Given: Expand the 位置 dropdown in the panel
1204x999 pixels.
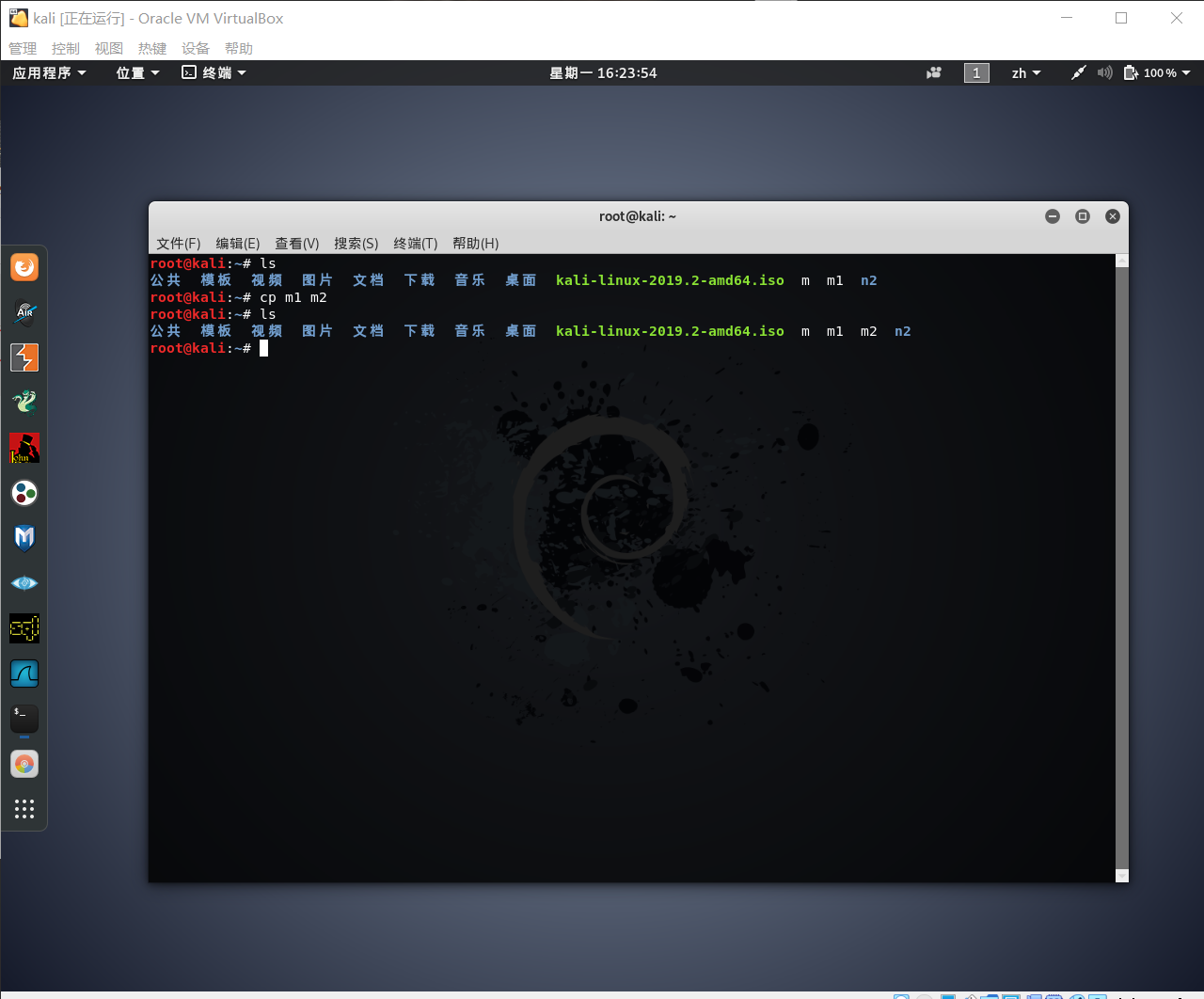Looking at the screenshot, I should pyautogui.click(x=132, y=72).
